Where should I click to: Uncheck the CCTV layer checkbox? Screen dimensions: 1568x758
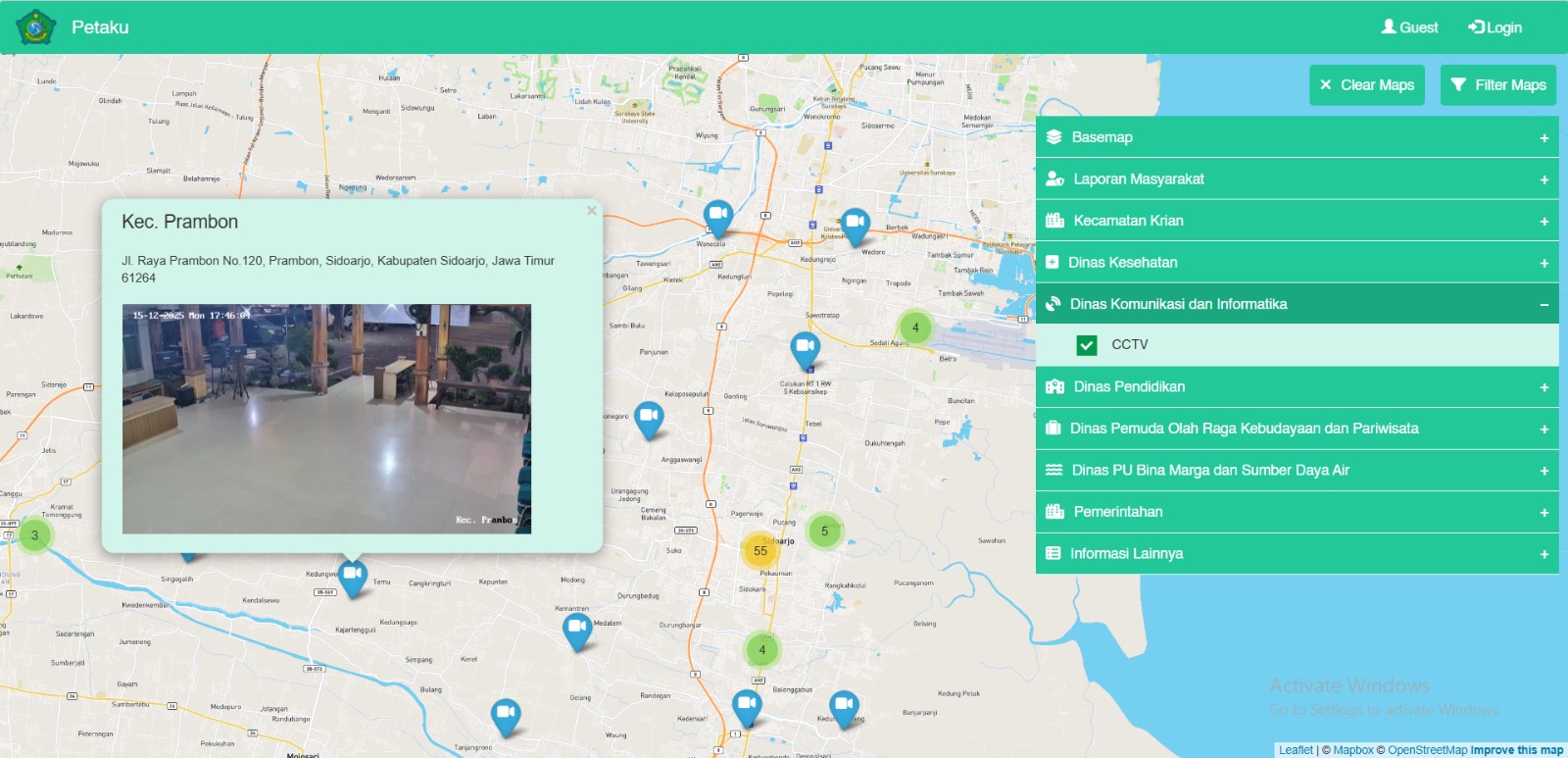coord(1087,345)
